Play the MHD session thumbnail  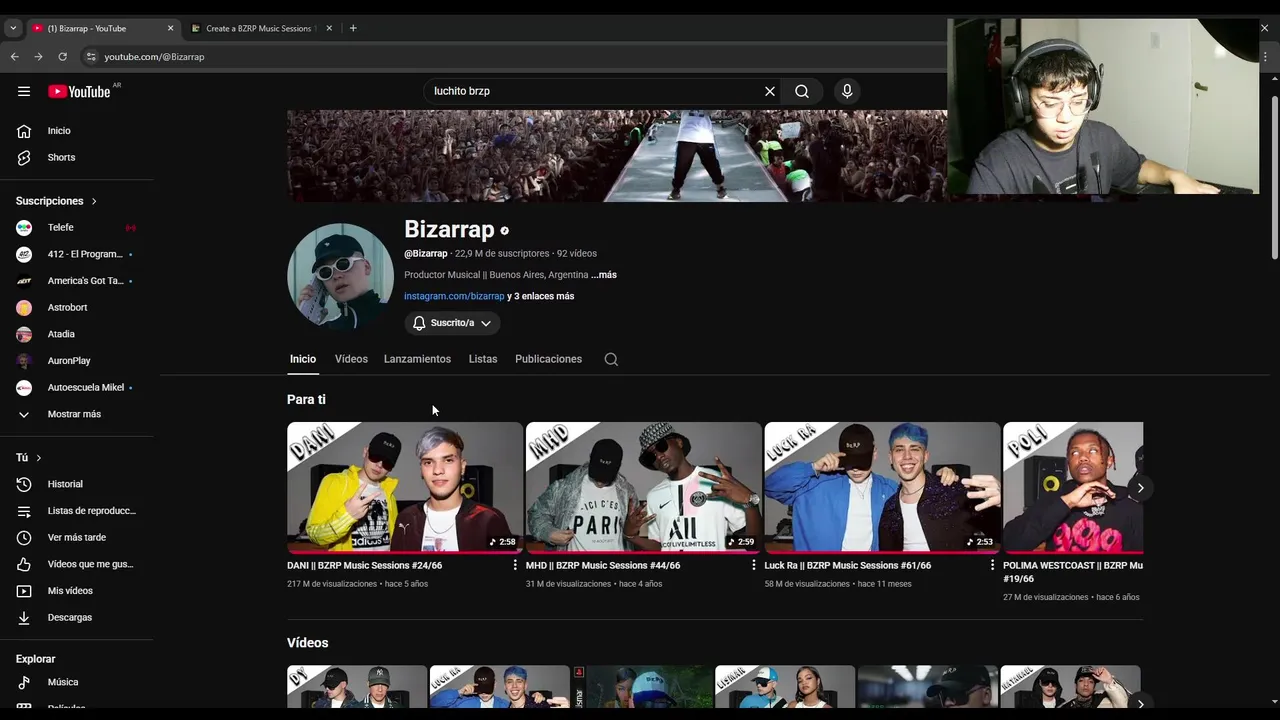tap(643, 488)
